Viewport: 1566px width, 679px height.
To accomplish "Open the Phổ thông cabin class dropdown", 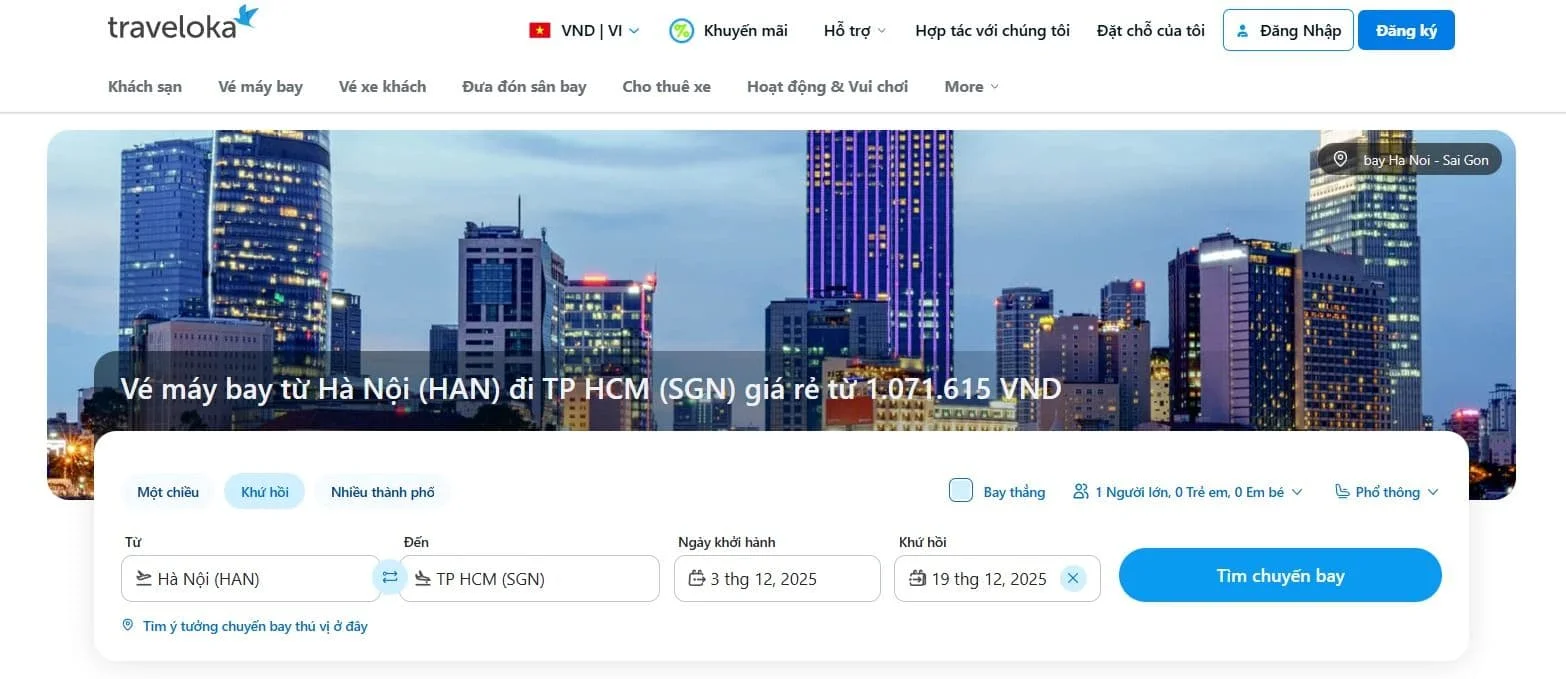I will [x=1387, y=491].
